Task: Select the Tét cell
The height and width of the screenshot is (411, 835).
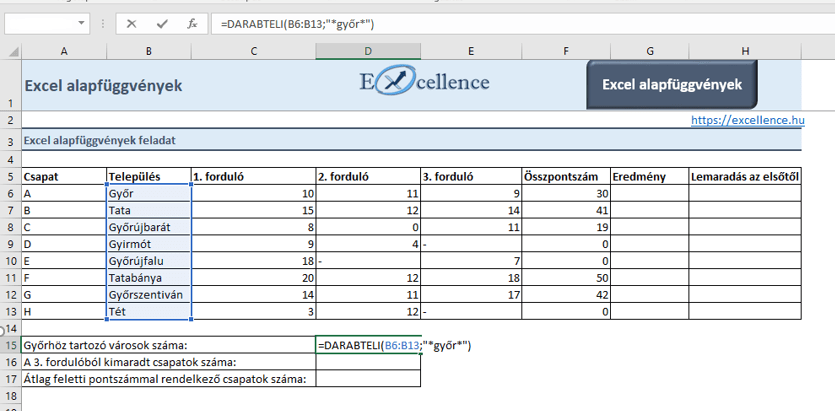Action: [x=149, y=311]
